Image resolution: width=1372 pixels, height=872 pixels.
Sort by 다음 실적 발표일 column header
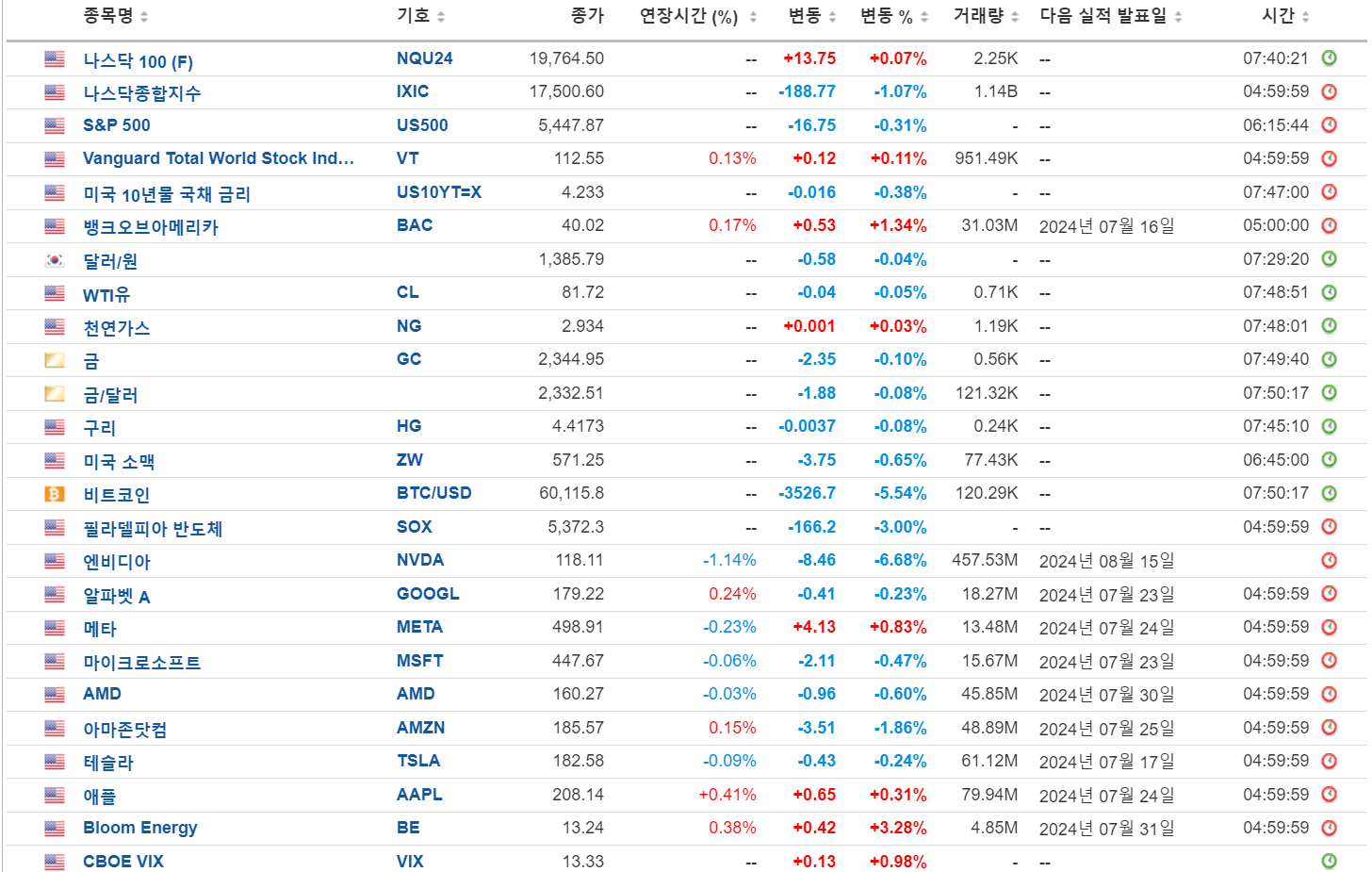pos(1111,16)
